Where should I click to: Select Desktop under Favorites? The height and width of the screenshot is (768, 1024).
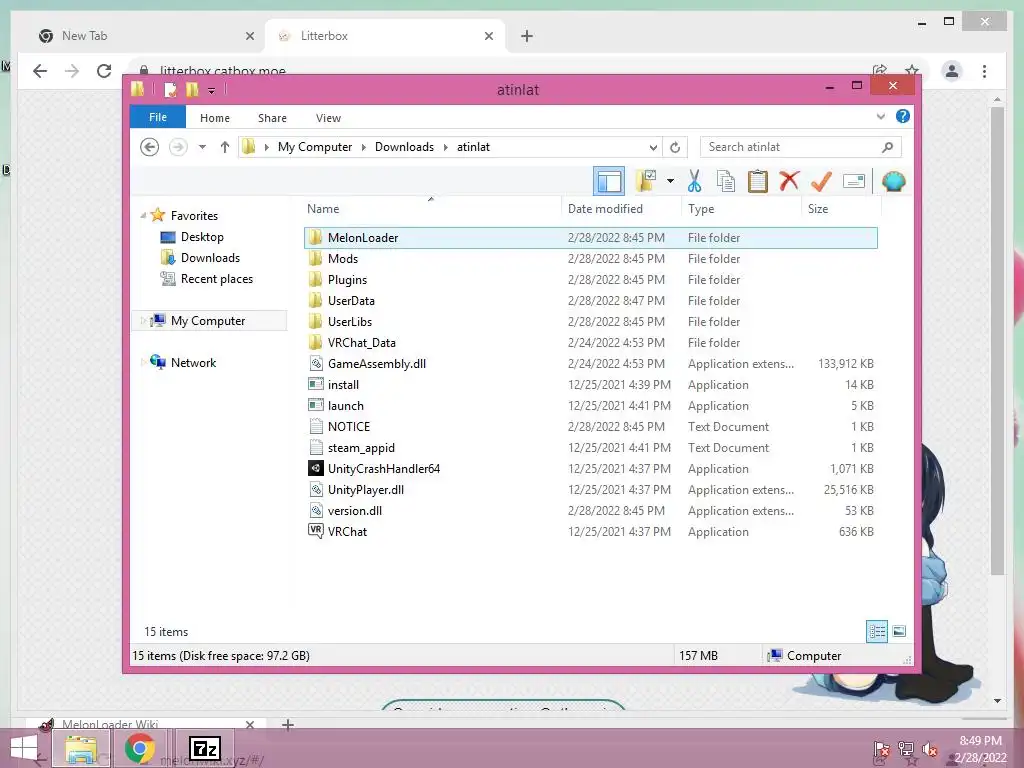click(x=202, y=236)
